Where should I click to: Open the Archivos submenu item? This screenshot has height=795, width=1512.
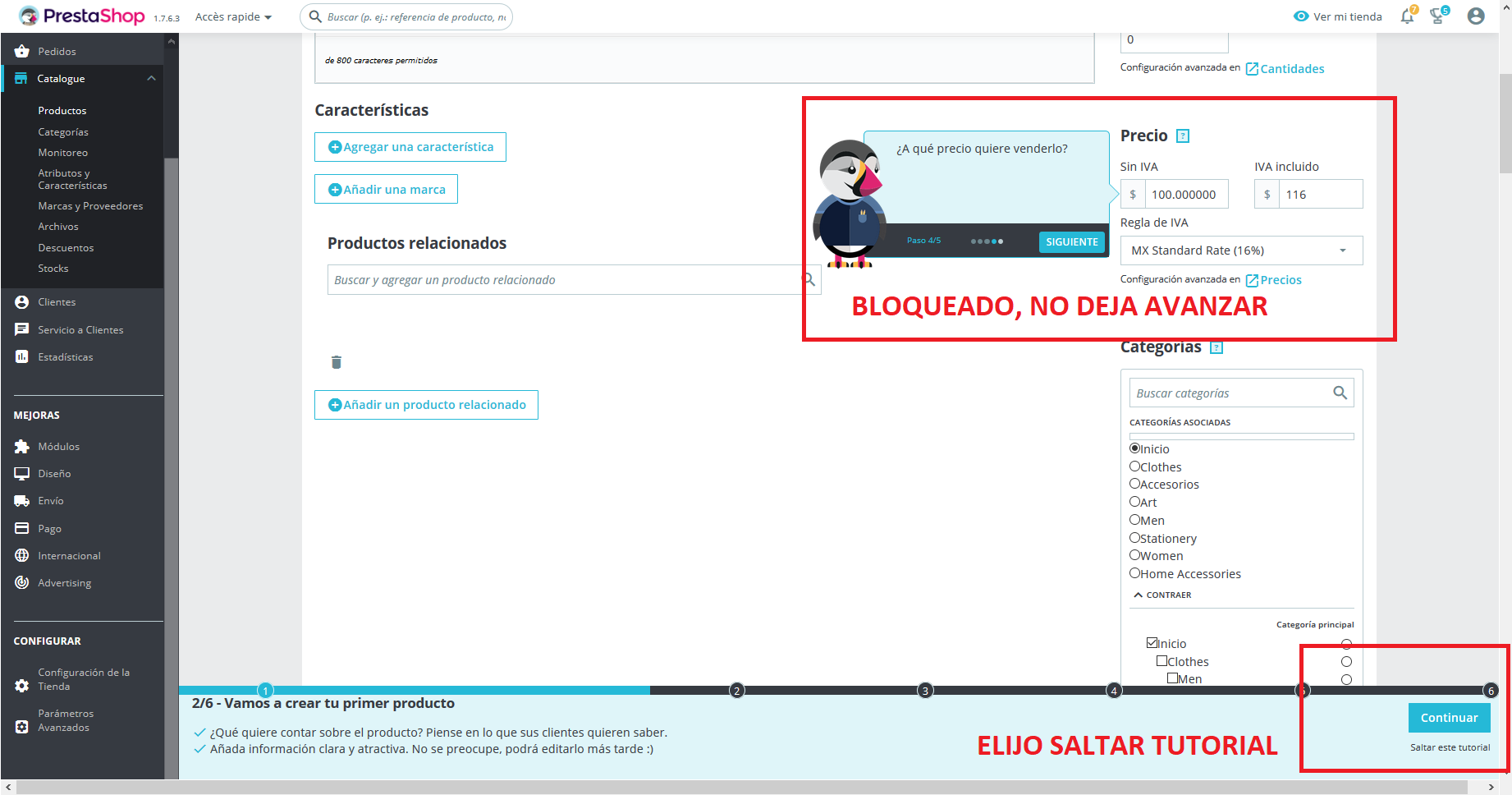click(58, 227)
